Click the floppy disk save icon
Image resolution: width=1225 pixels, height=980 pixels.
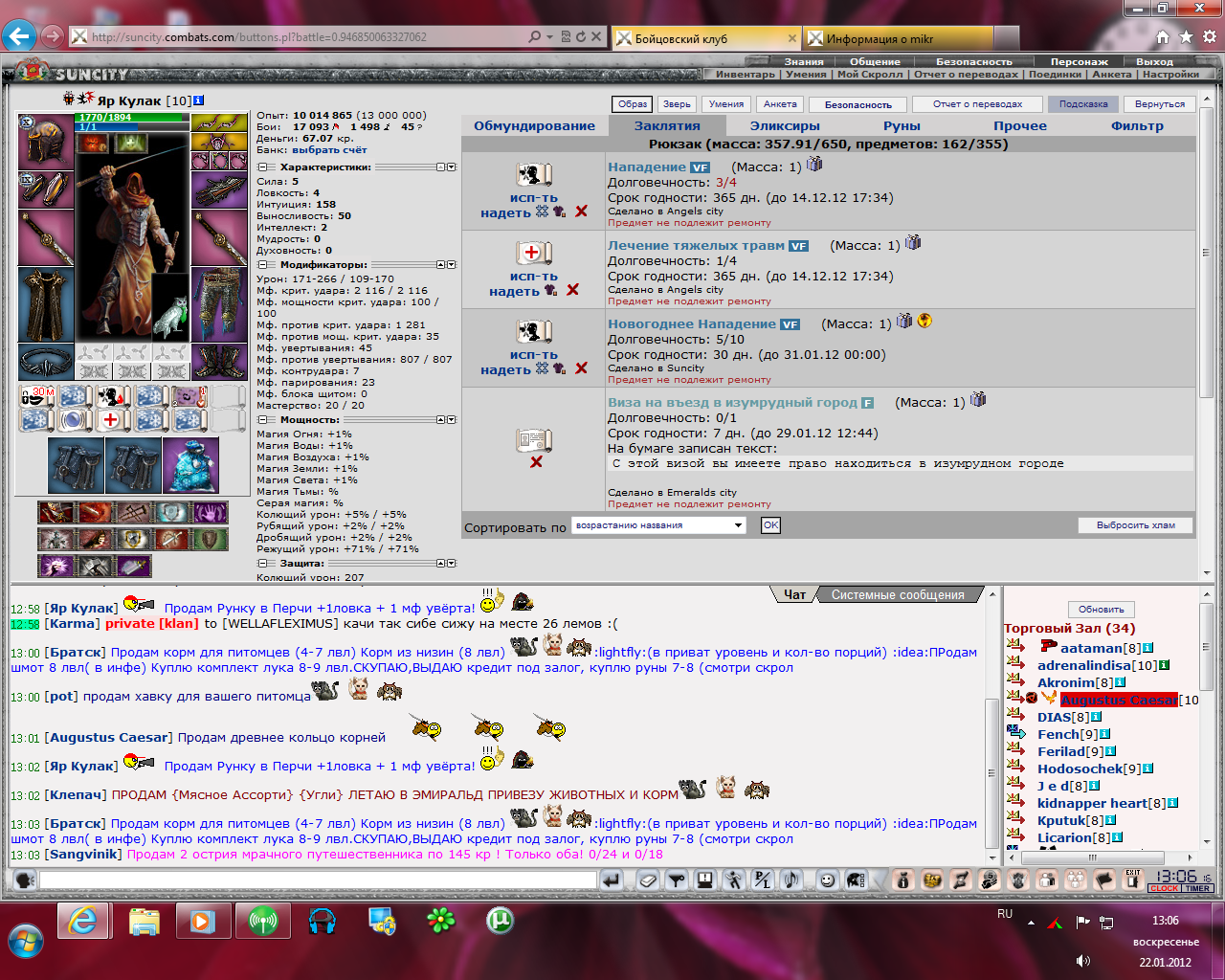(x=704, y=880)
